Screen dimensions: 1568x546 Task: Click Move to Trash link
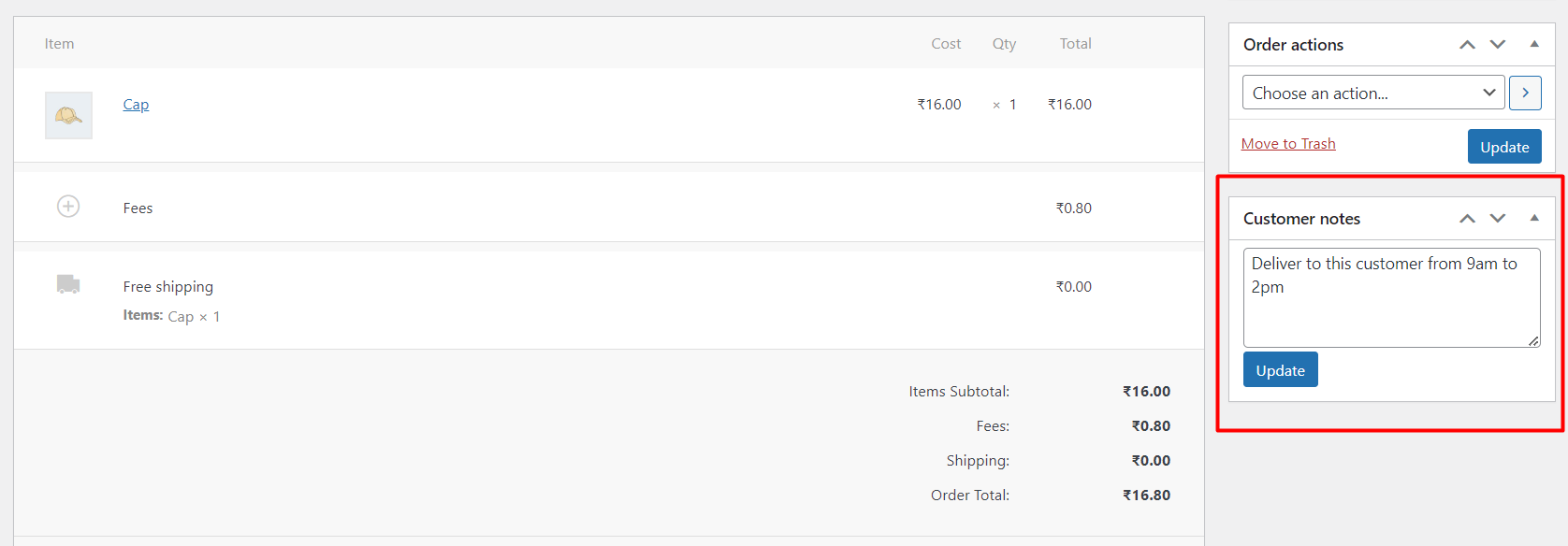(1288, 144)
